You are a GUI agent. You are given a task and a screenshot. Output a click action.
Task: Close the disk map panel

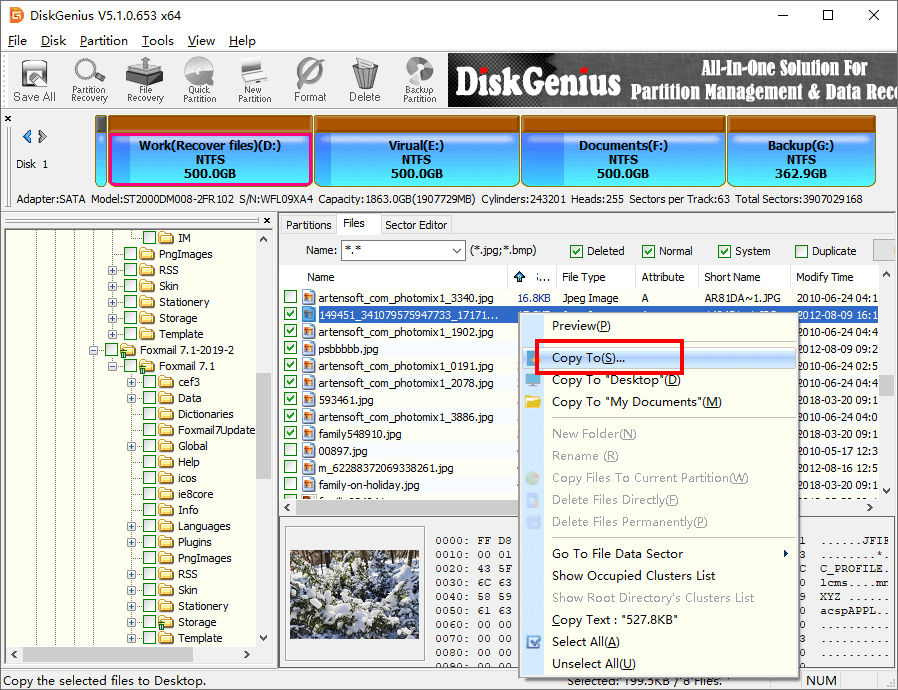pyautogui.click(x=8, y=119)
